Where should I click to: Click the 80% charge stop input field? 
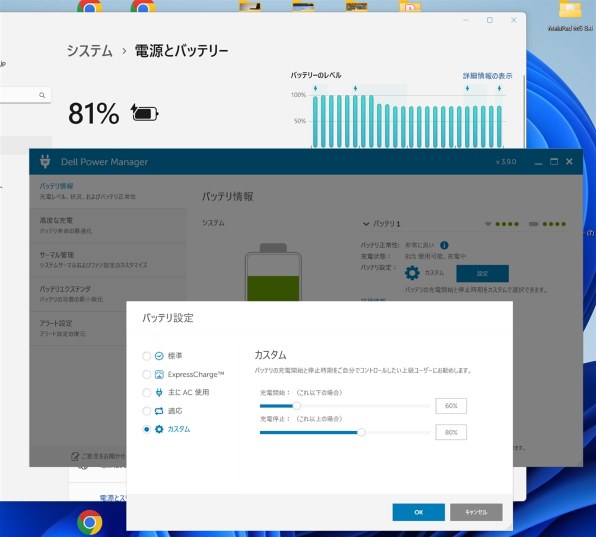(451, 432)
